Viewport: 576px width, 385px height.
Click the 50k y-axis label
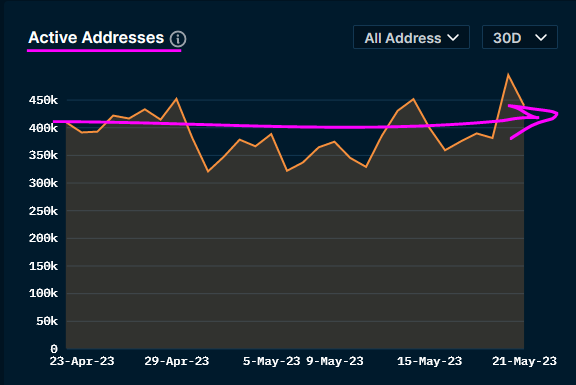point(47,321)
